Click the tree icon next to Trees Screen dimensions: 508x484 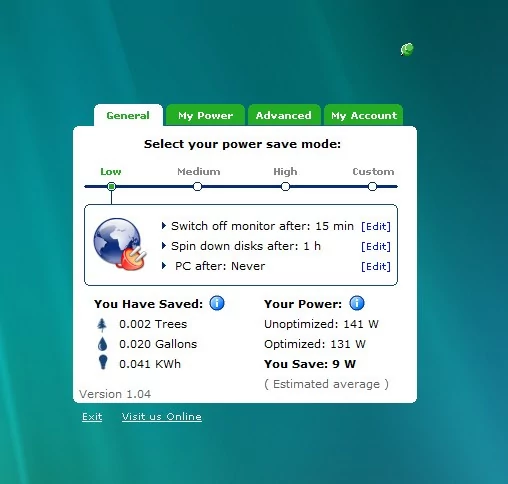click(102, 325)
